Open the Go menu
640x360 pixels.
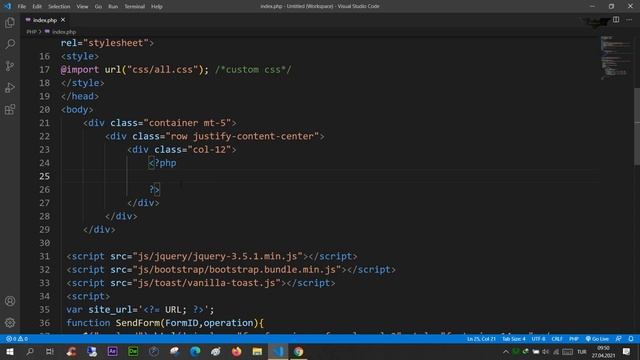(x=98, y=7)
